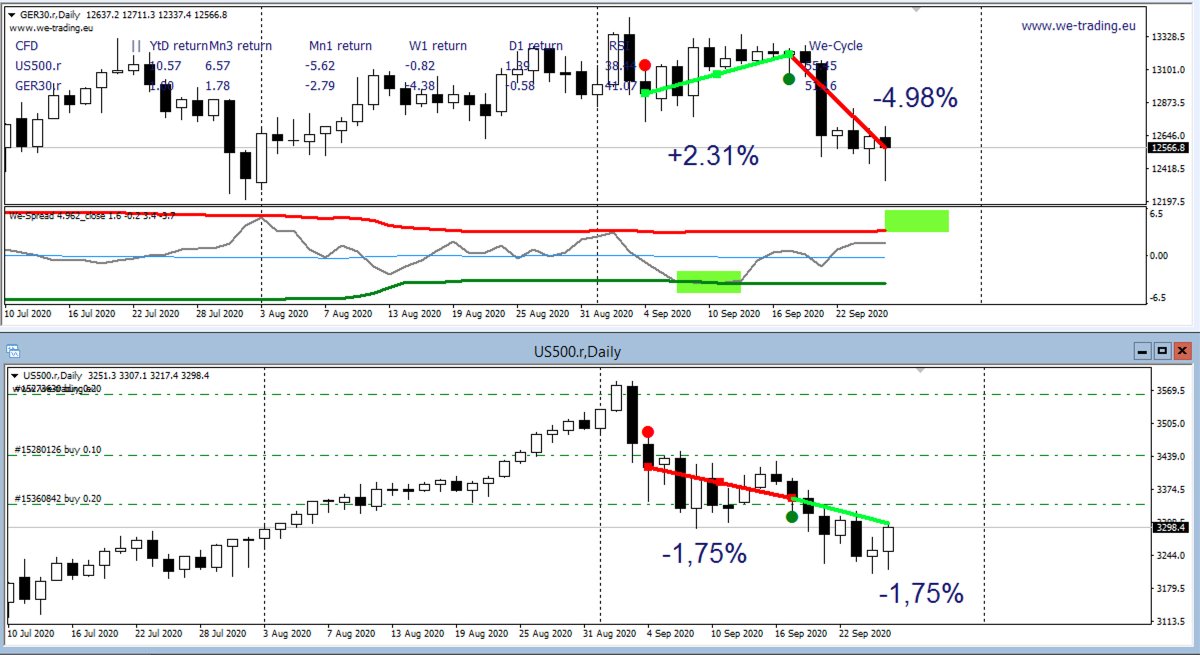Select the green trend line on GER30 chart
The image size is (1200, 655).
pos(717,73)
